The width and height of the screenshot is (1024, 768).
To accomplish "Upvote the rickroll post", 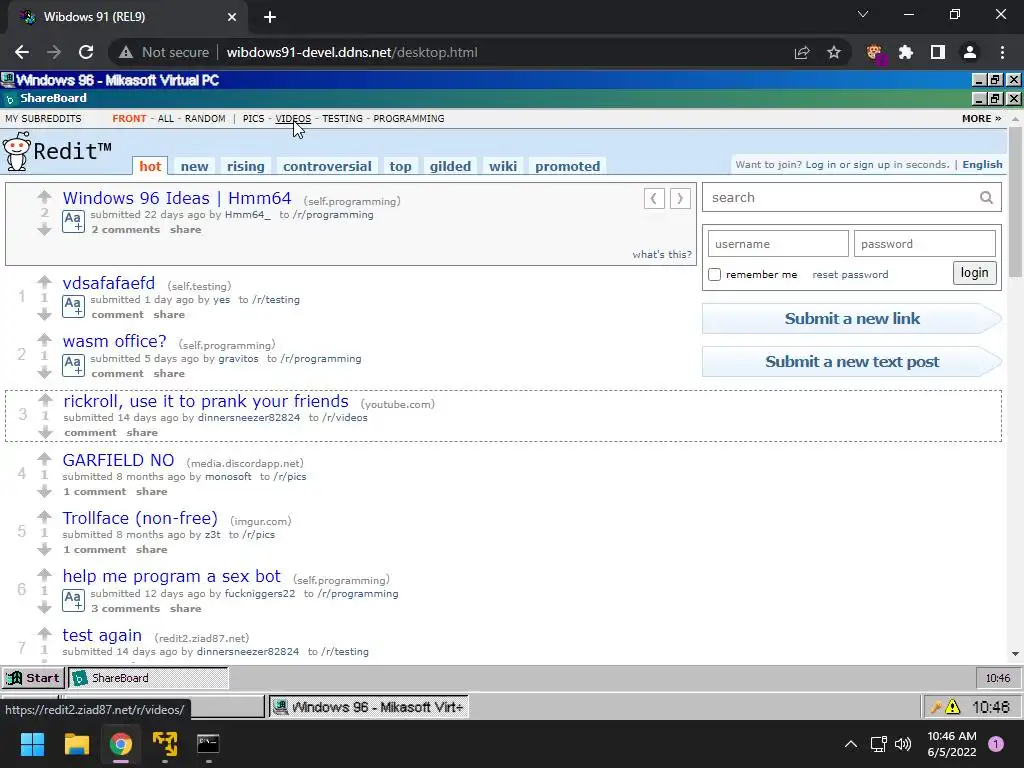I will pos(45,400).
